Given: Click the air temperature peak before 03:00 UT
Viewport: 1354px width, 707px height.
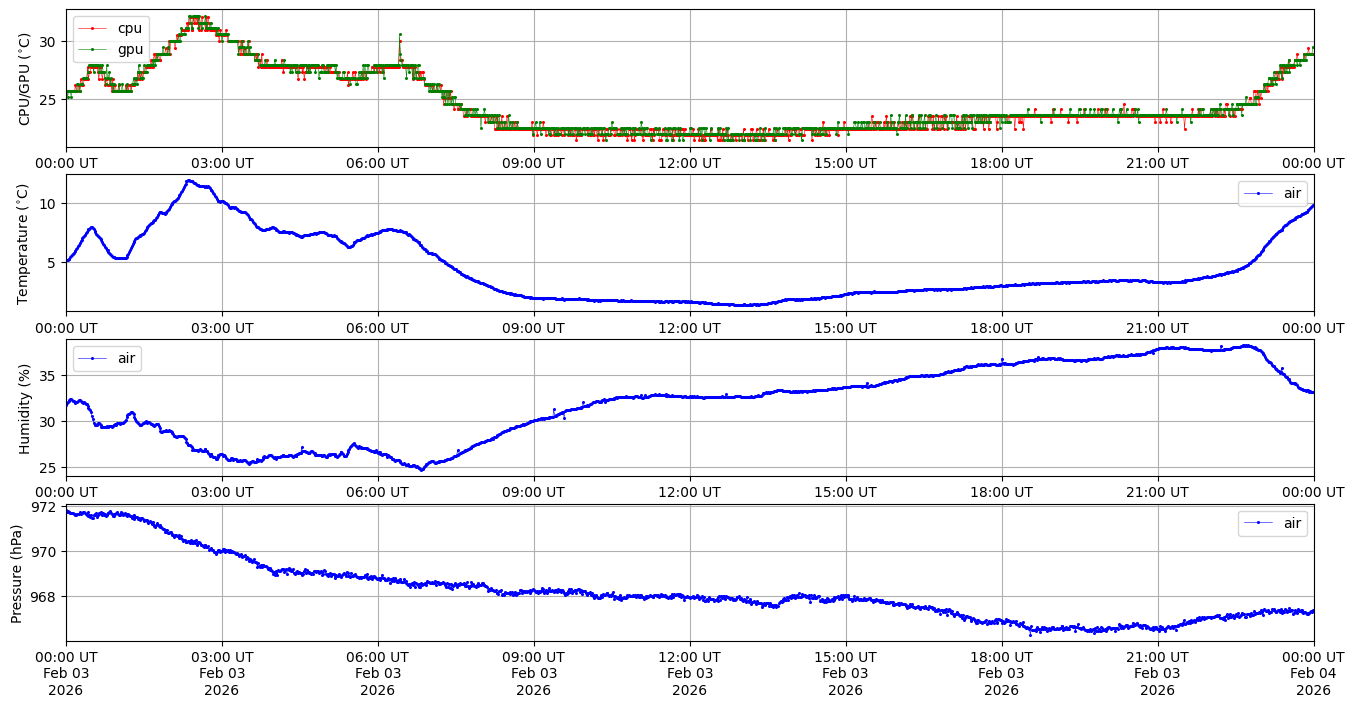Looking at the screenshot, I should [x=188, y=181].
